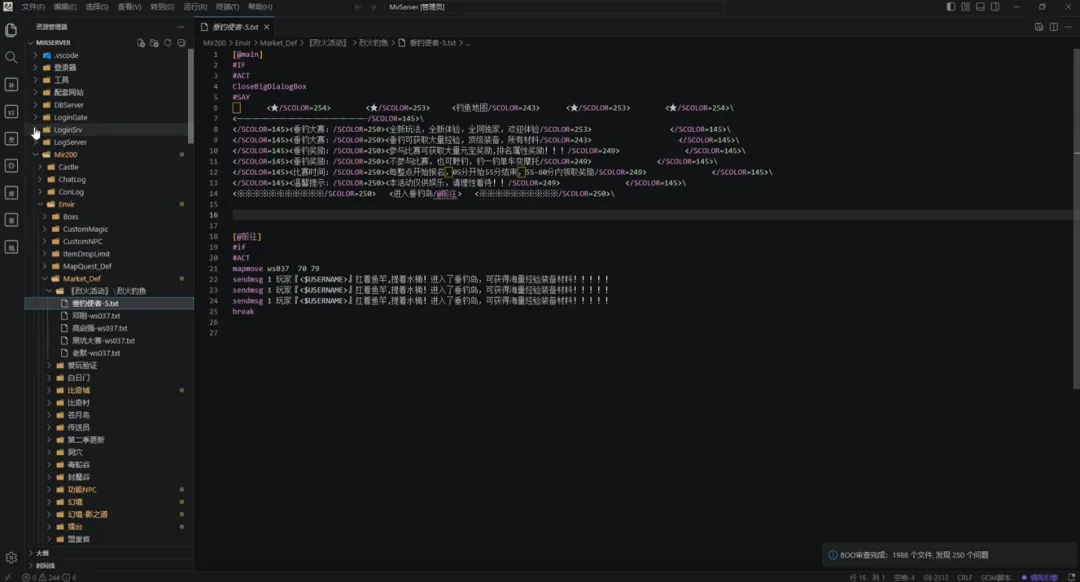Image resolution: width=1080 pixels, height=582 pixels.
Task: Select the ItemDropLimit folder
Action: tap(86, 253)
